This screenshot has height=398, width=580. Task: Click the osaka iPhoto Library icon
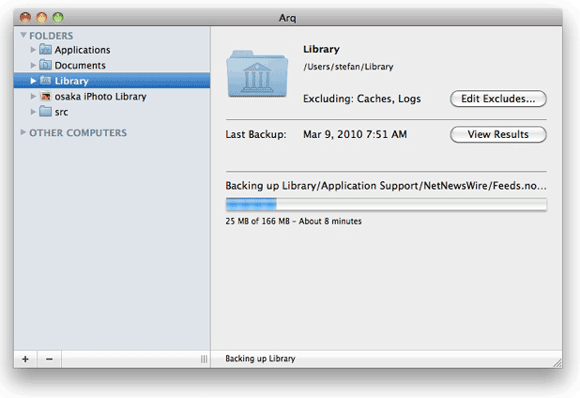coord(45,96)
